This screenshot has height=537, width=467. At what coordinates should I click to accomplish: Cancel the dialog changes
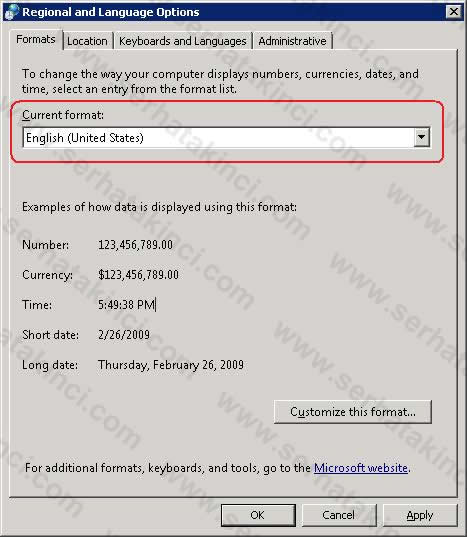[339, 515]
